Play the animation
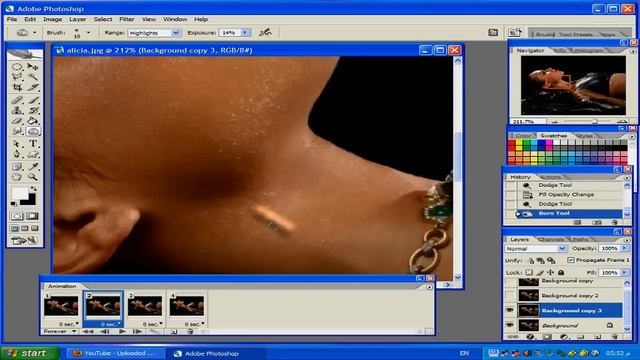The height and width of the screenshot is (360, 640). (122, 331)
